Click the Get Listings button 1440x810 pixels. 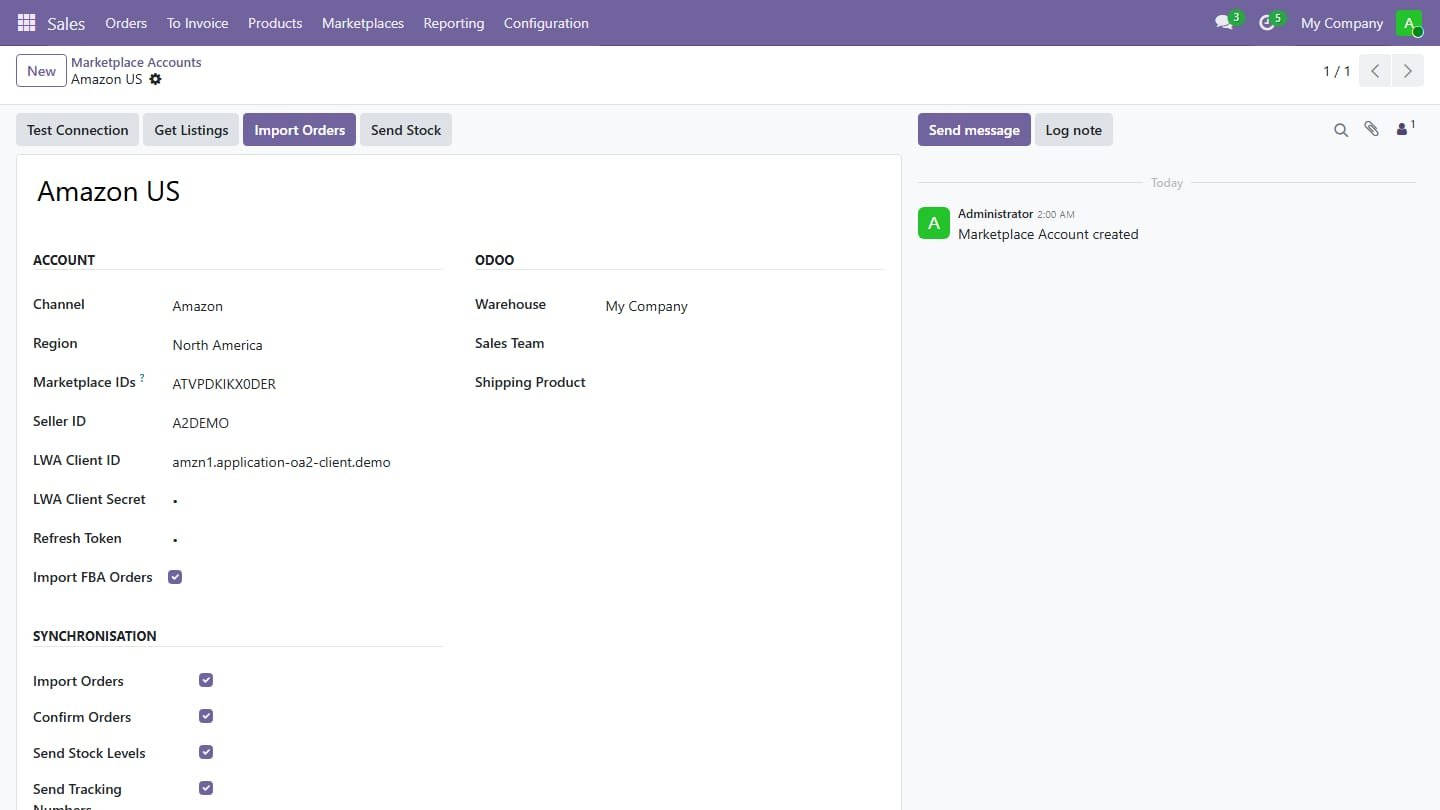191,130
